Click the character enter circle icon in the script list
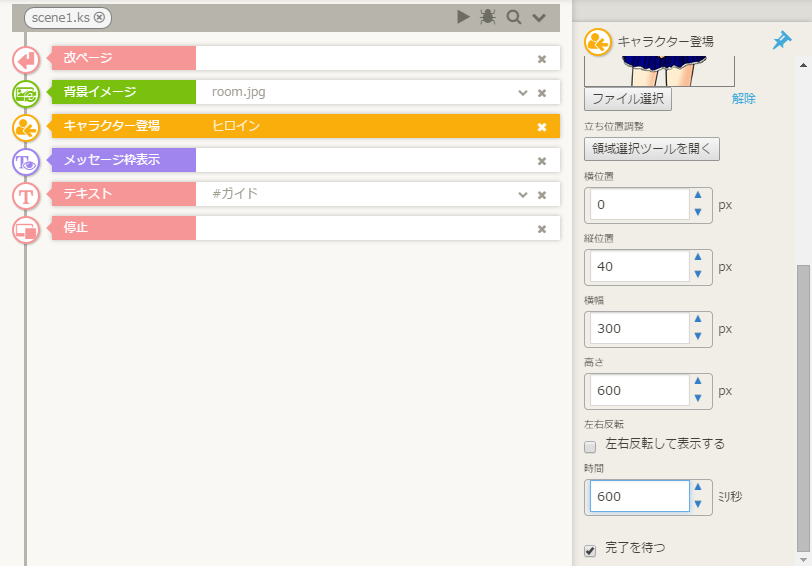This screenshot has height=566, width=812. coord(26,127)
